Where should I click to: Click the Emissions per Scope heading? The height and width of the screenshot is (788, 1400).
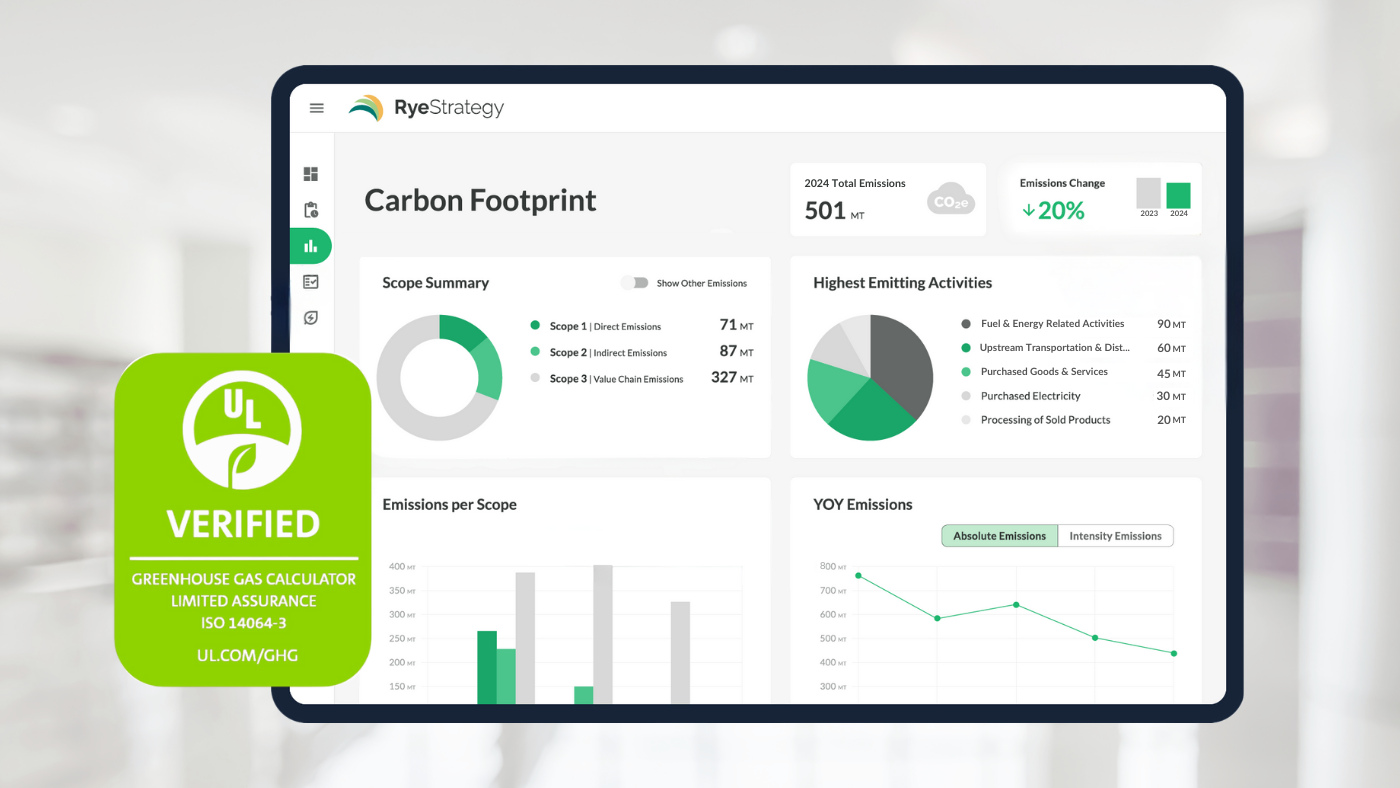pos(450,505)
